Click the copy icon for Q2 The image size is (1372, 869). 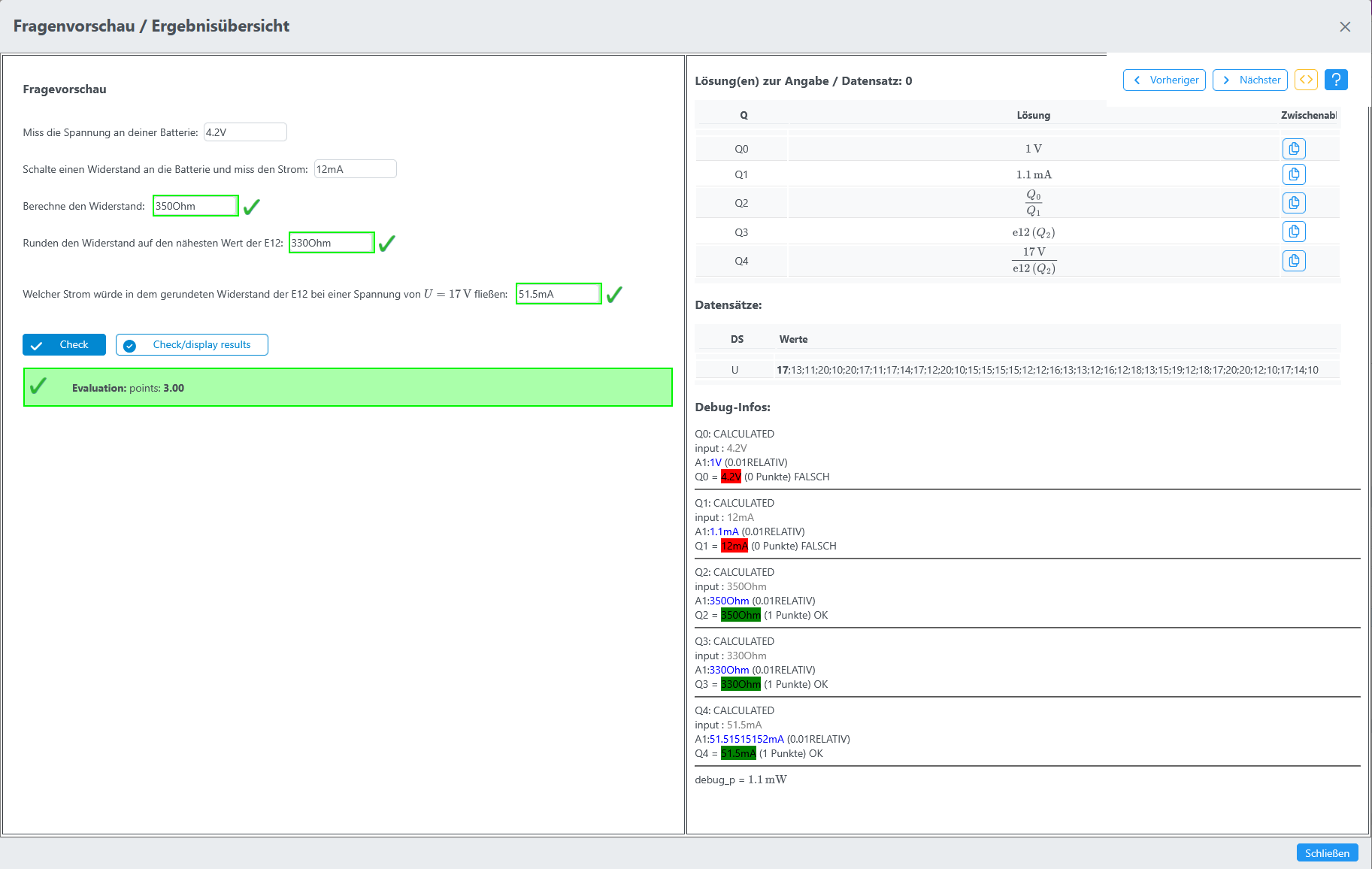tap(1293, 203)
